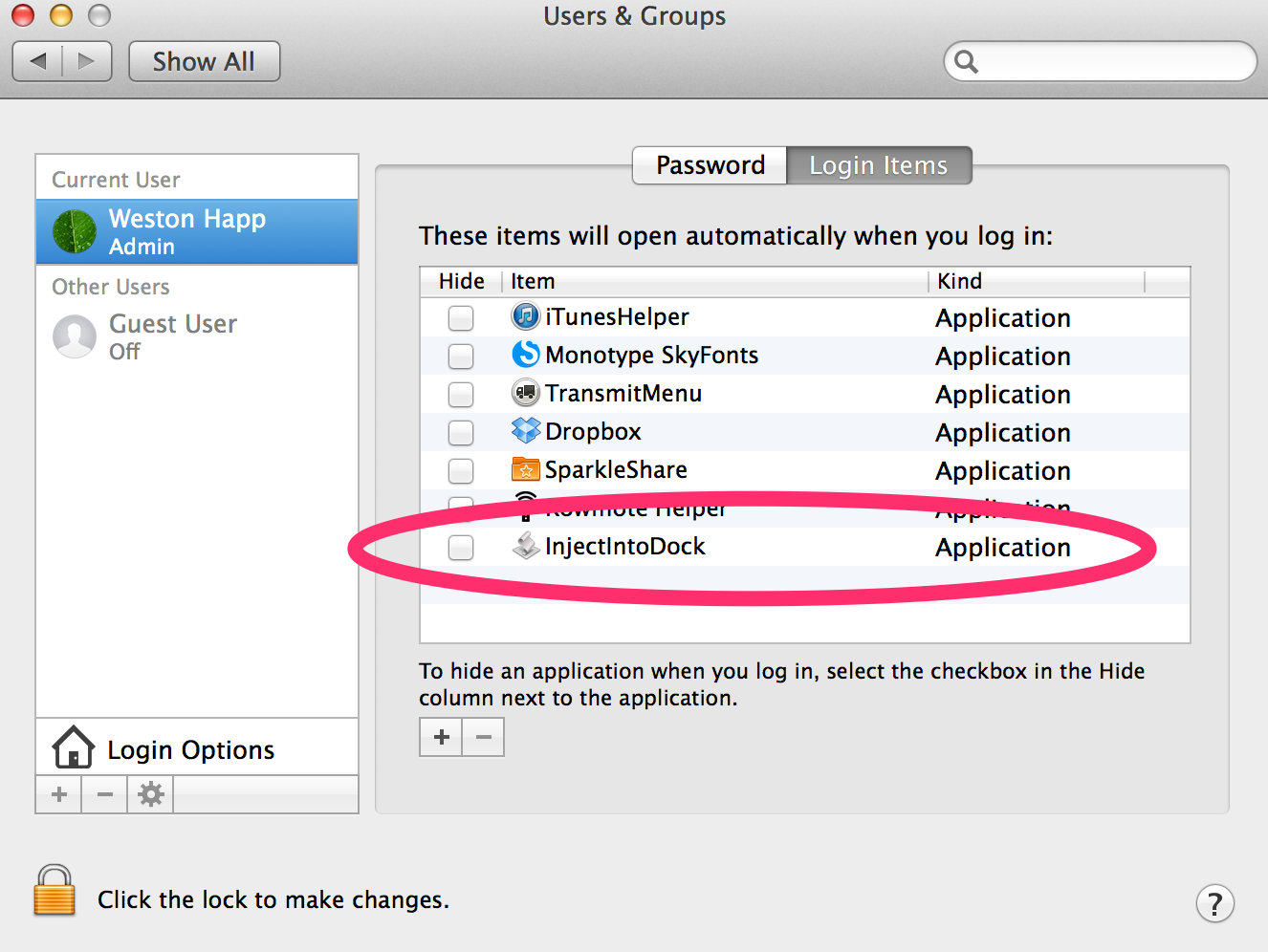Tick Hide checkbox for Dropbox
The height and width of the screenshot is (952, 1268).
(461, 432)
